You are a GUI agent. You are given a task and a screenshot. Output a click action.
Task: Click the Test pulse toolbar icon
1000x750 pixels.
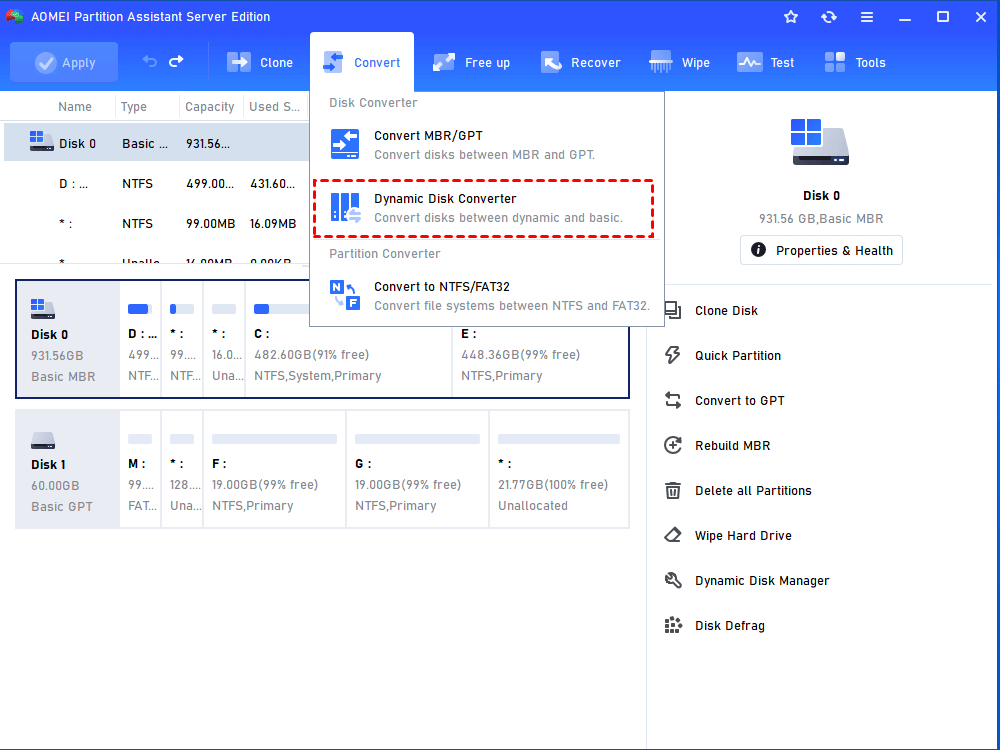coord(749,62)
